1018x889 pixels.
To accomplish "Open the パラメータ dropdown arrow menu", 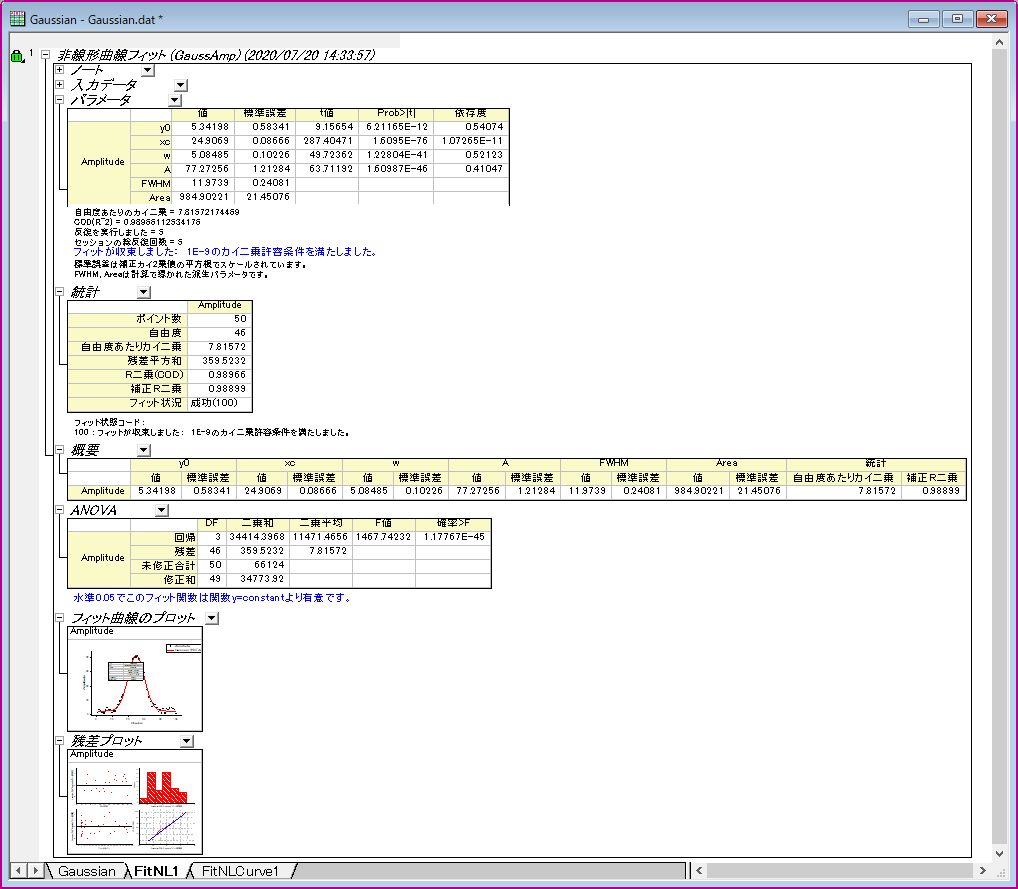I will click(x=175, y=101).
